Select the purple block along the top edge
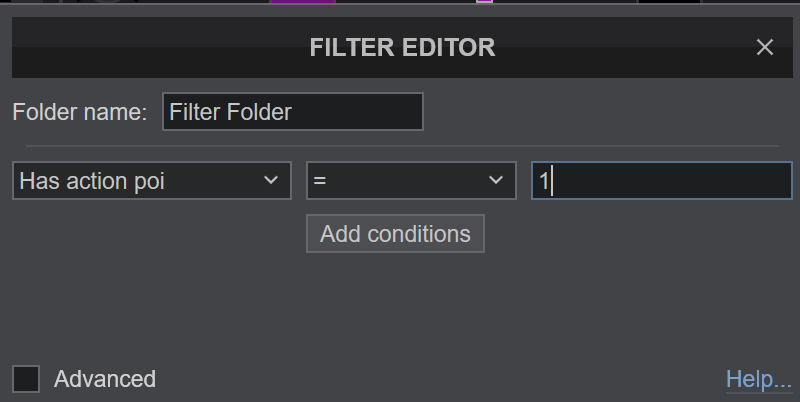The width and height of the screenshot is (800, 402). click(x=302, y=2)
